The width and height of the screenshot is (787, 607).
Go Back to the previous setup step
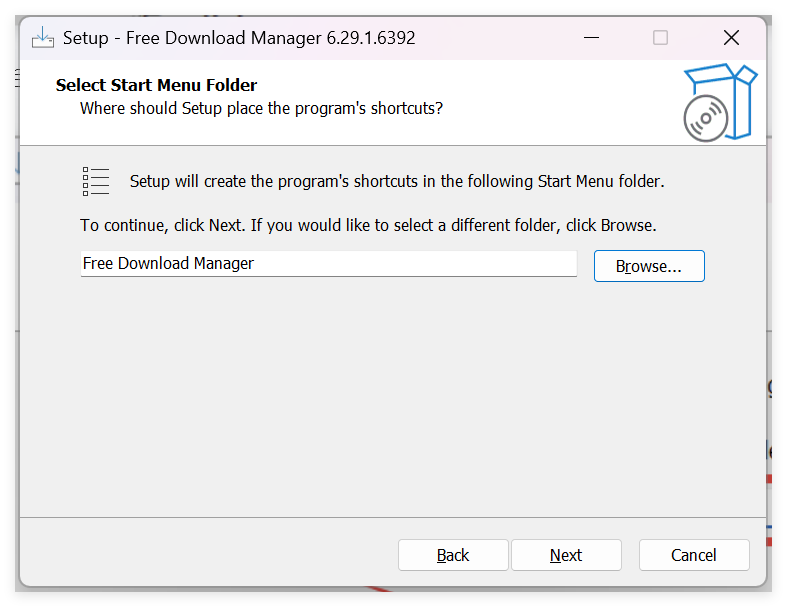pyautogui.click(x=453, y=555)
